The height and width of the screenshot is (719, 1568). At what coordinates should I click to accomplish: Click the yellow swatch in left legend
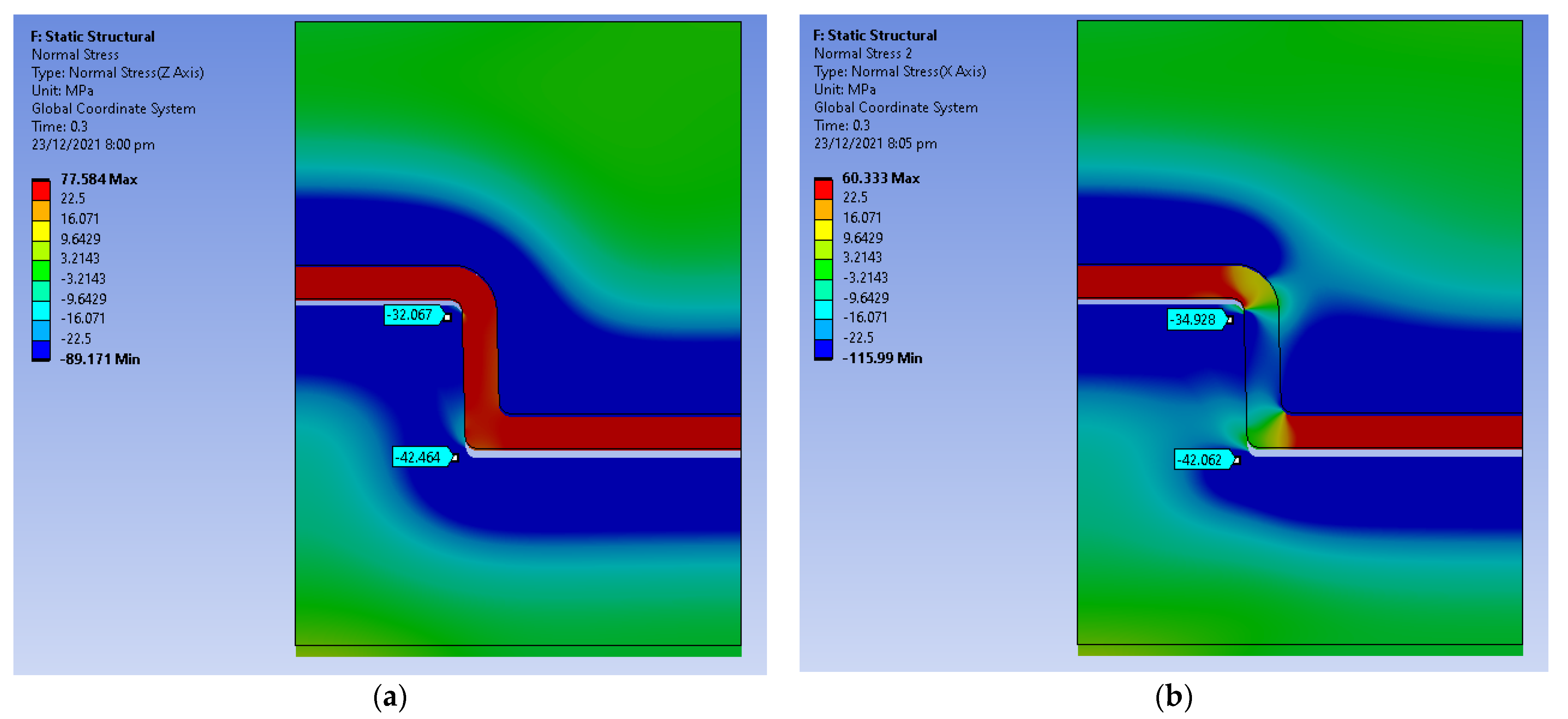pyautogui.click(x=41, y=230)
